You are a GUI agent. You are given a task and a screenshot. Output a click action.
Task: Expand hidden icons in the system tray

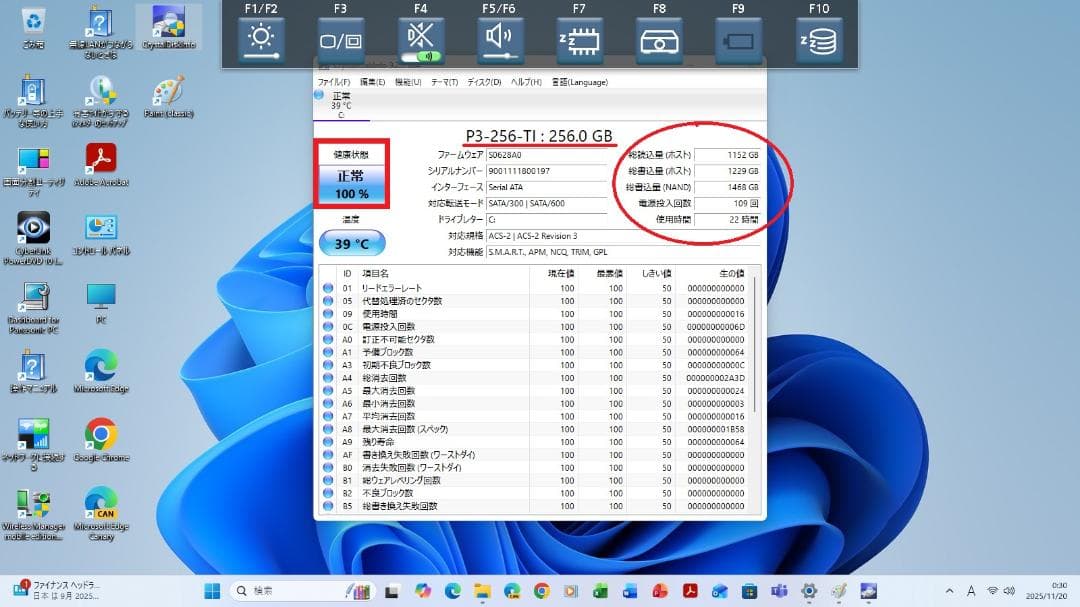click(948, 590)
